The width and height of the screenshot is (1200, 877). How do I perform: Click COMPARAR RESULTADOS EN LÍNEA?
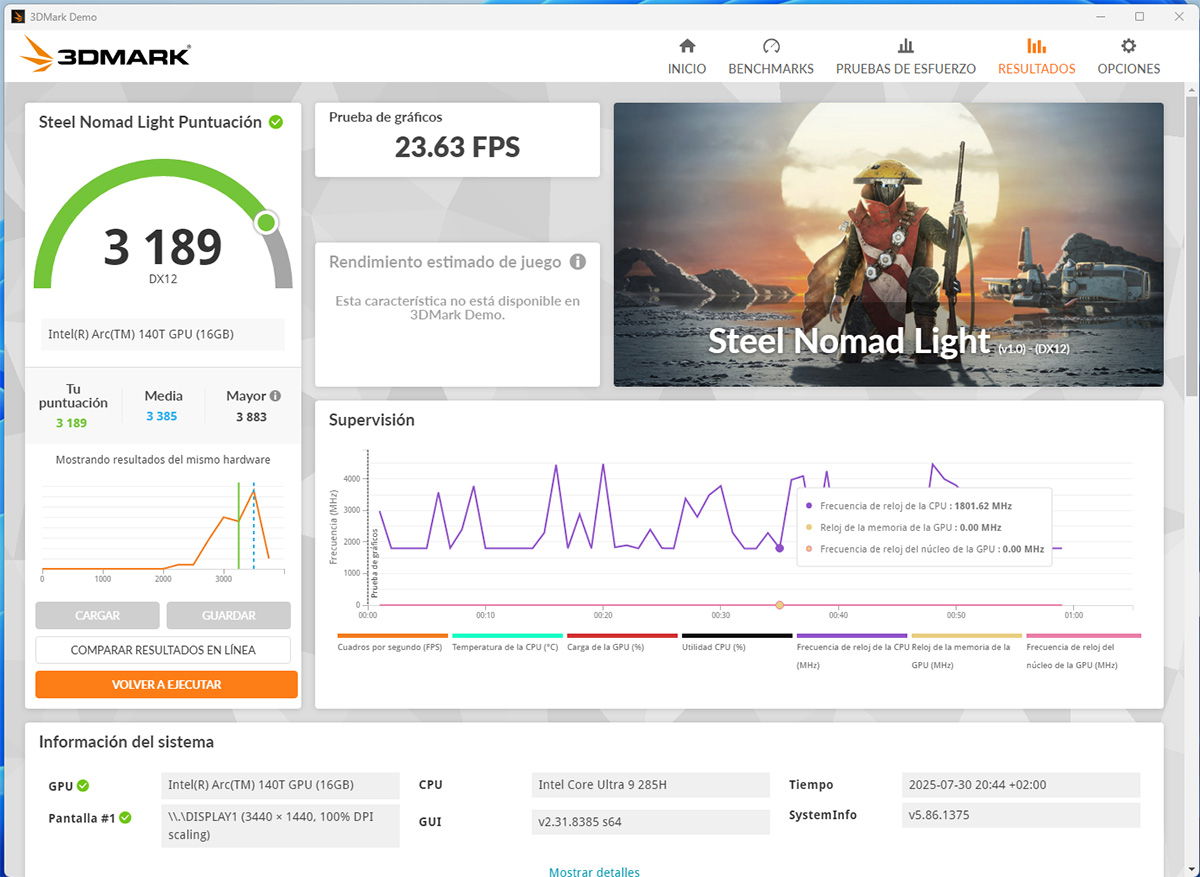click(163, 650)
